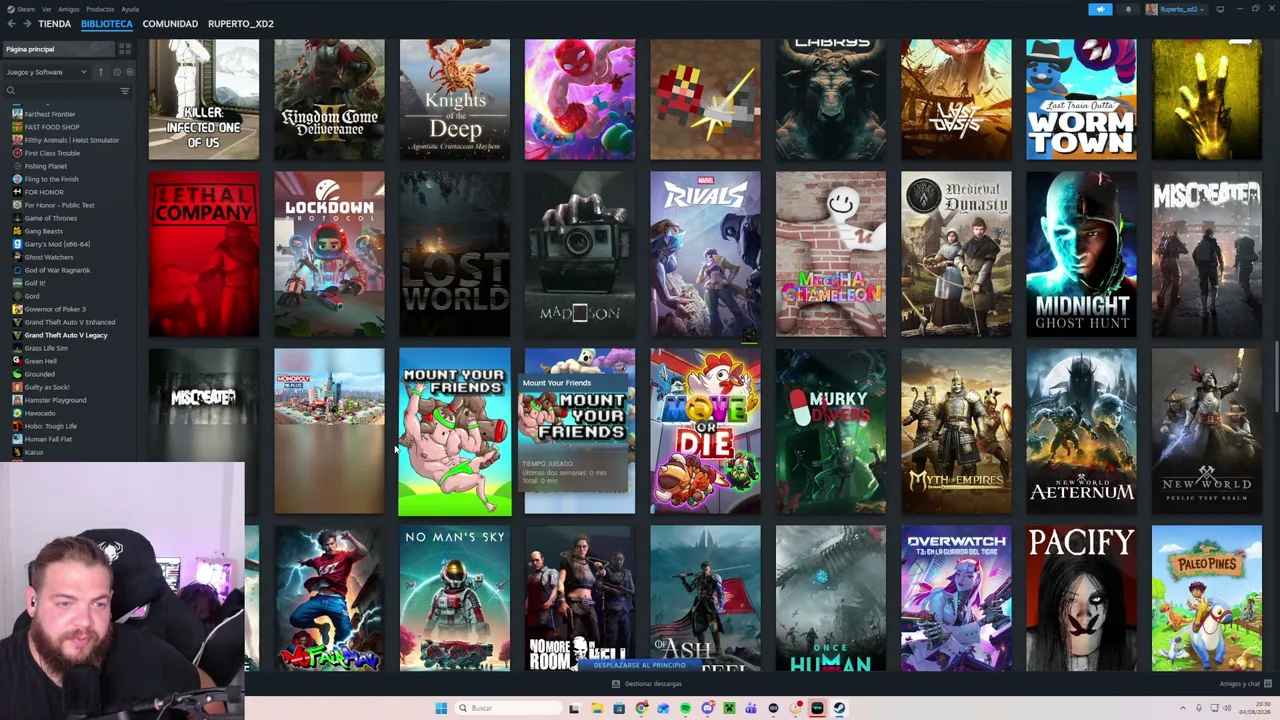Enter Big Picture mode from the title bar
The height and width of the screenshot is (720, 1280).
pos(1220,9)
